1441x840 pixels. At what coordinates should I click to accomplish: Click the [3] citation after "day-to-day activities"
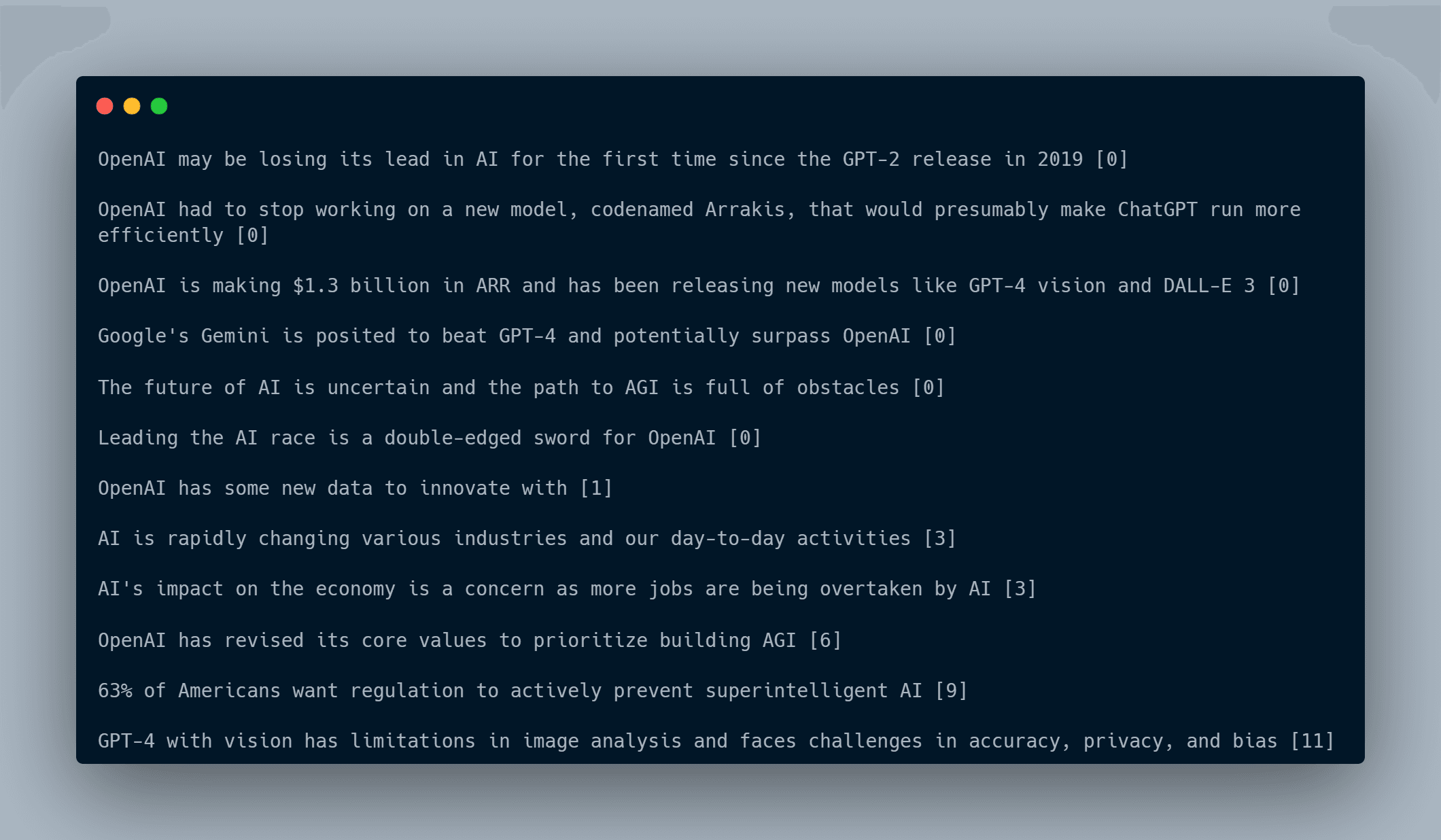(939, 538)
